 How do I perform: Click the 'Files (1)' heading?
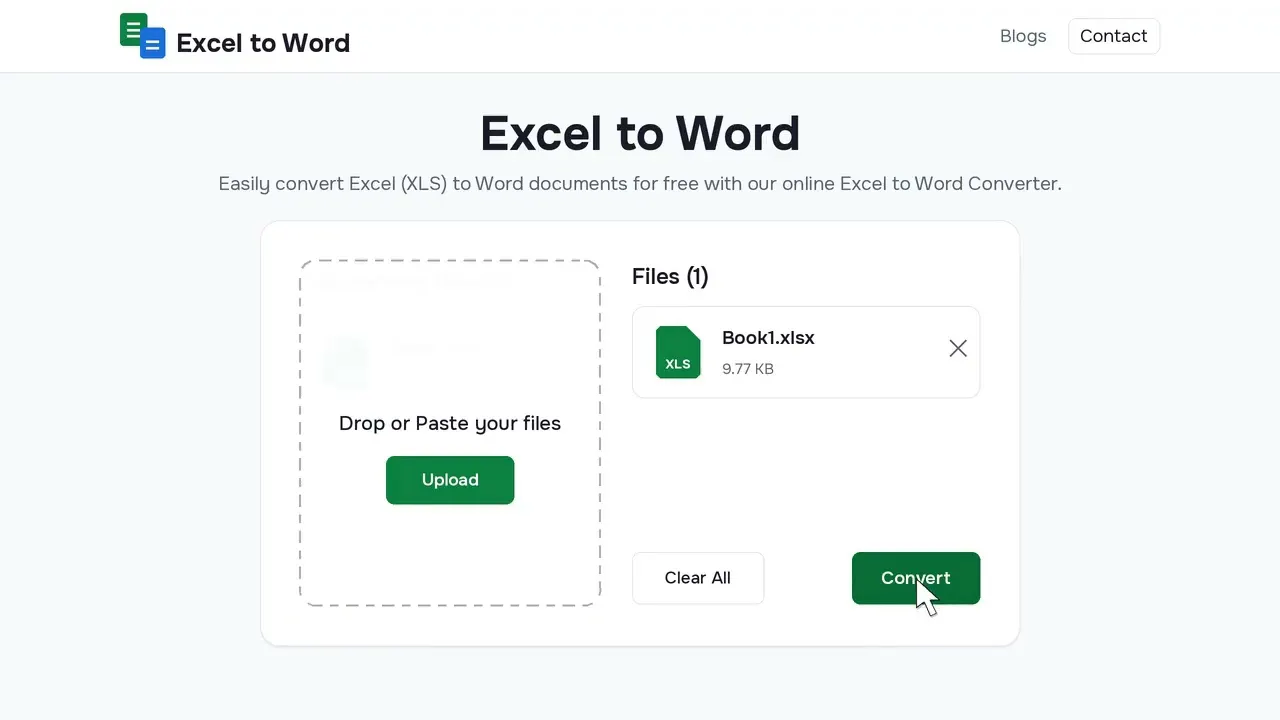tap(670, 276)
